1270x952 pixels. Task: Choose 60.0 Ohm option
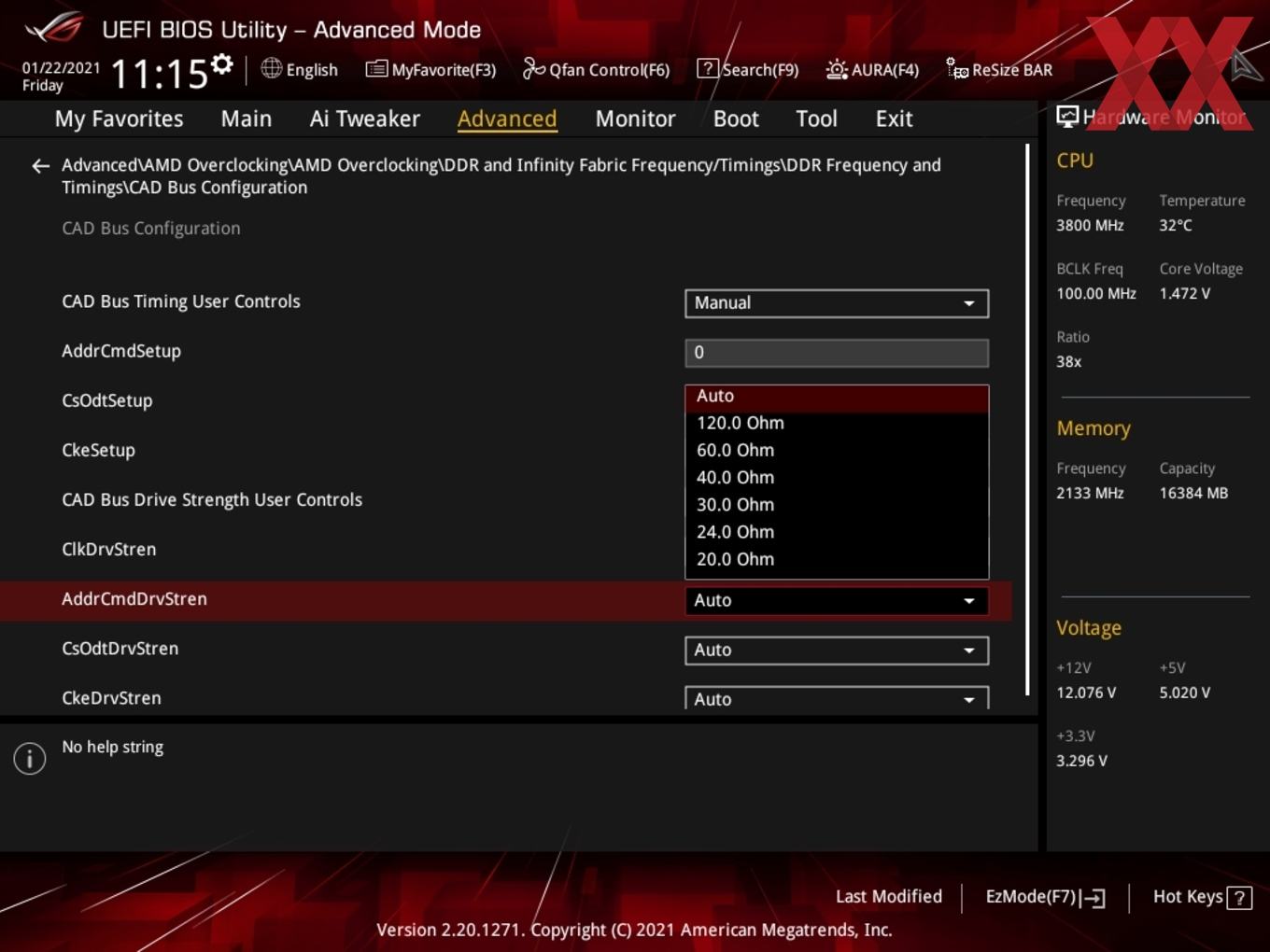point(837,450)
